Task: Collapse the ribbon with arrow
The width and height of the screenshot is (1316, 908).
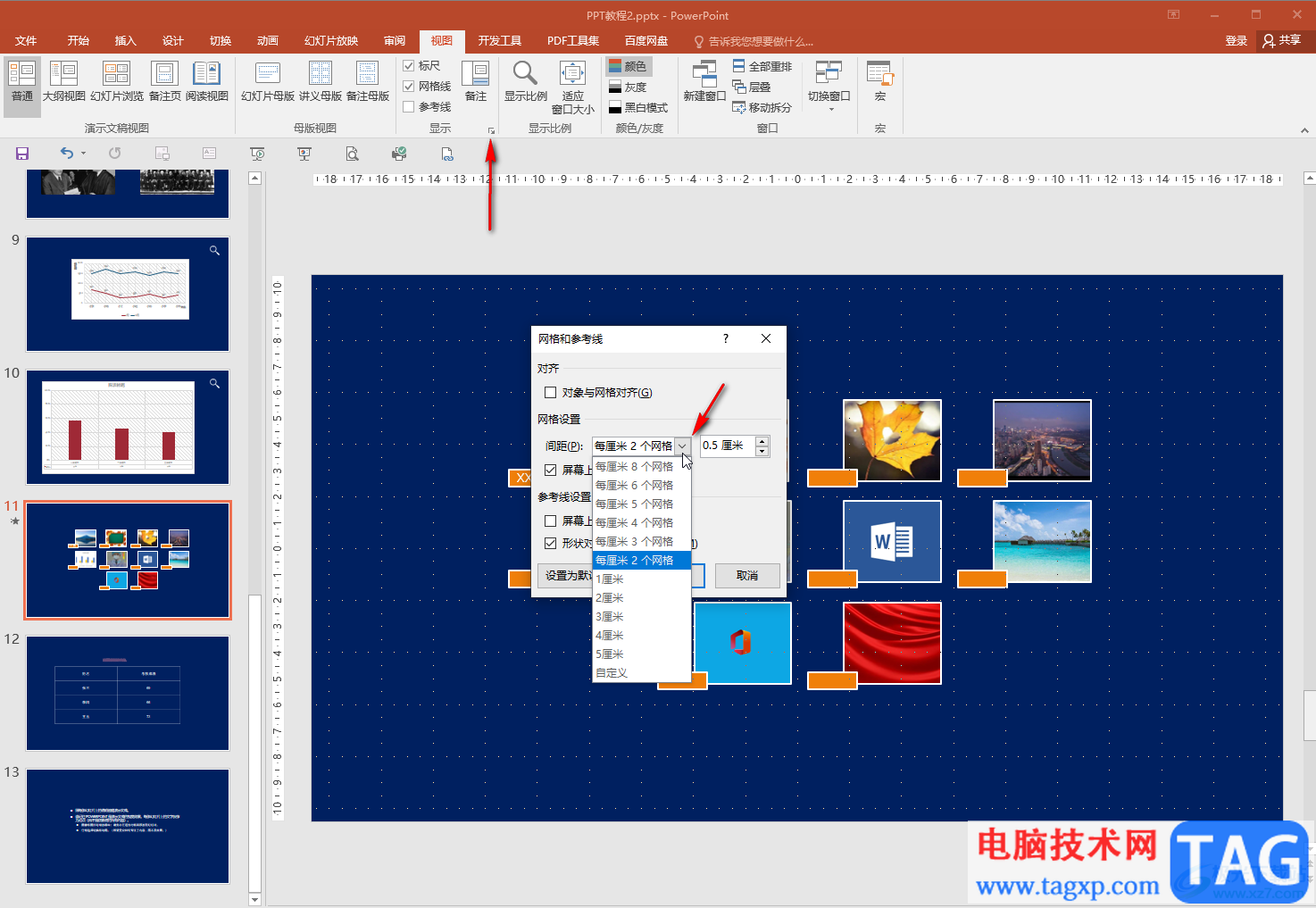Action: coord(1304,130)
